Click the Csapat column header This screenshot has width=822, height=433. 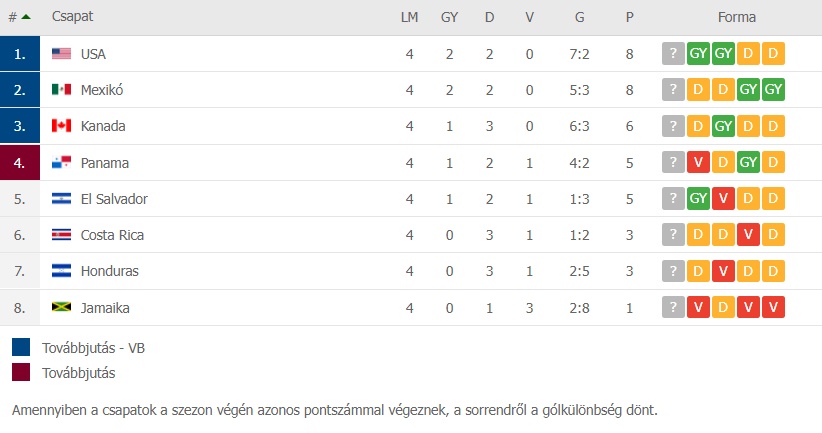tap(72, 17)
